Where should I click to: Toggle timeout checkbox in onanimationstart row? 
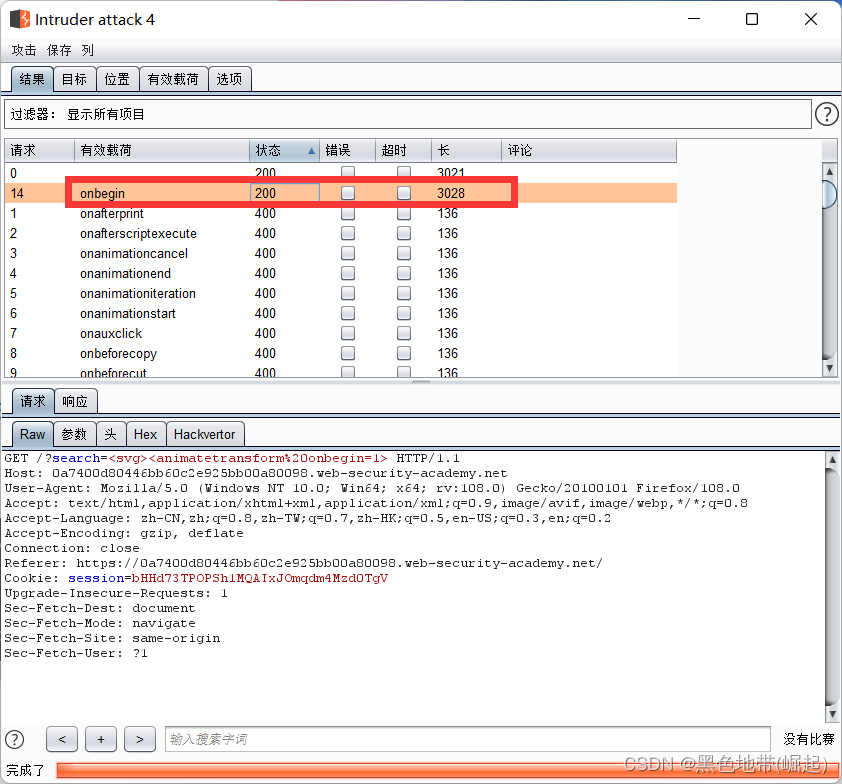point(404,313)
